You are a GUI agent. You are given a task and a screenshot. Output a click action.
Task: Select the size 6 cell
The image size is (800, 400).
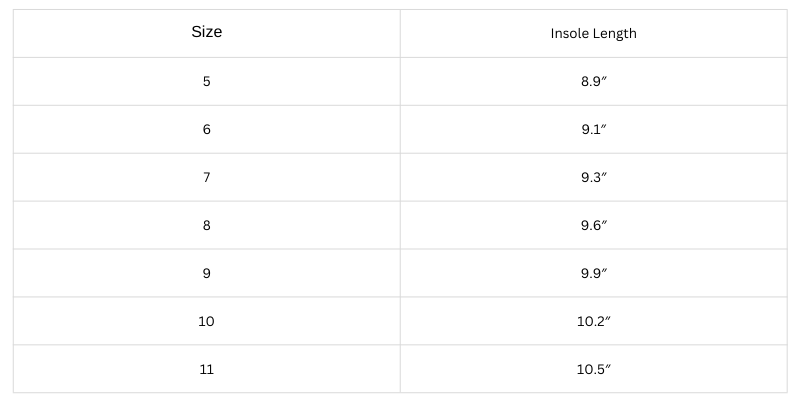tap(207, 130)
